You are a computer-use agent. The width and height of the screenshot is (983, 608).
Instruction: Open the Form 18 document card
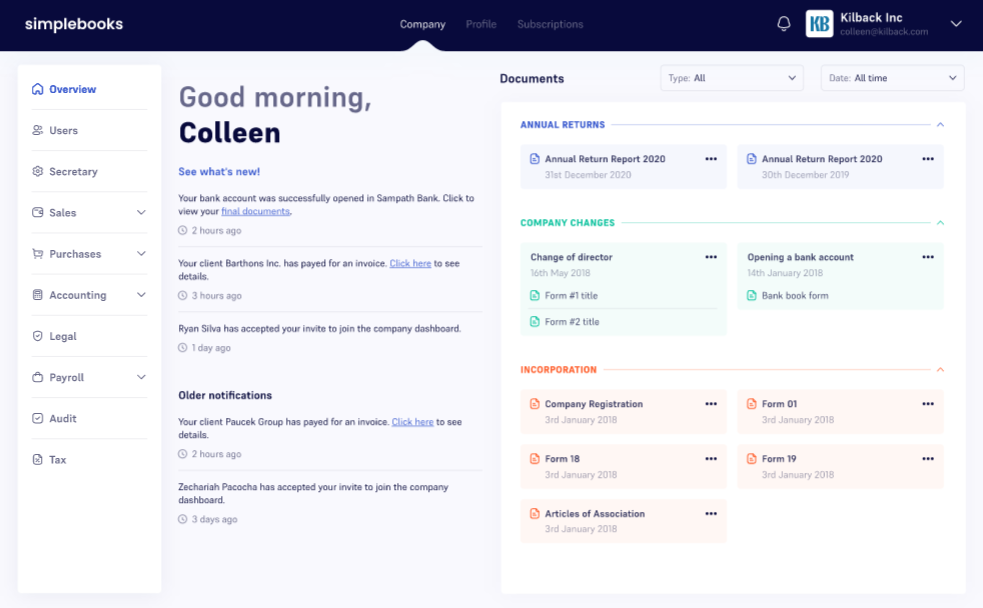pos(623,466)
